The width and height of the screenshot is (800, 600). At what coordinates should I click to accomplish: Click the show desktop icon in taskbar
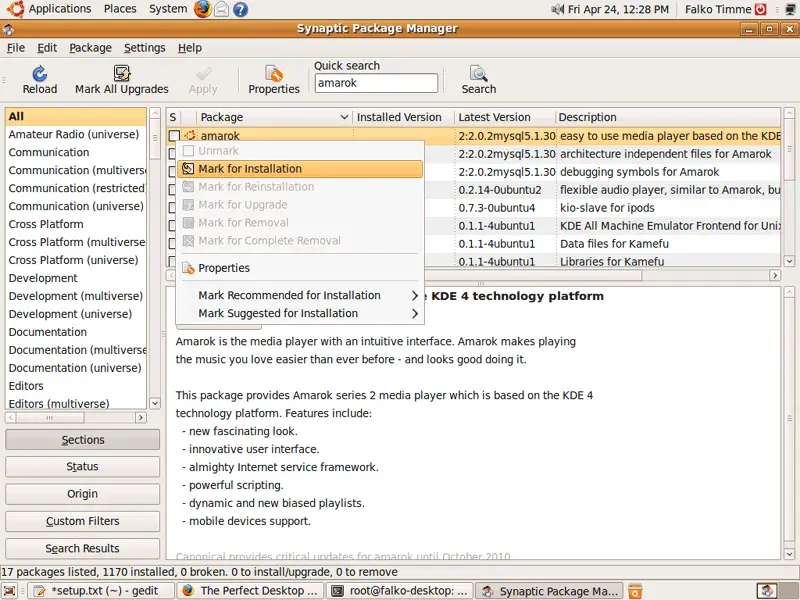point(10,591)
